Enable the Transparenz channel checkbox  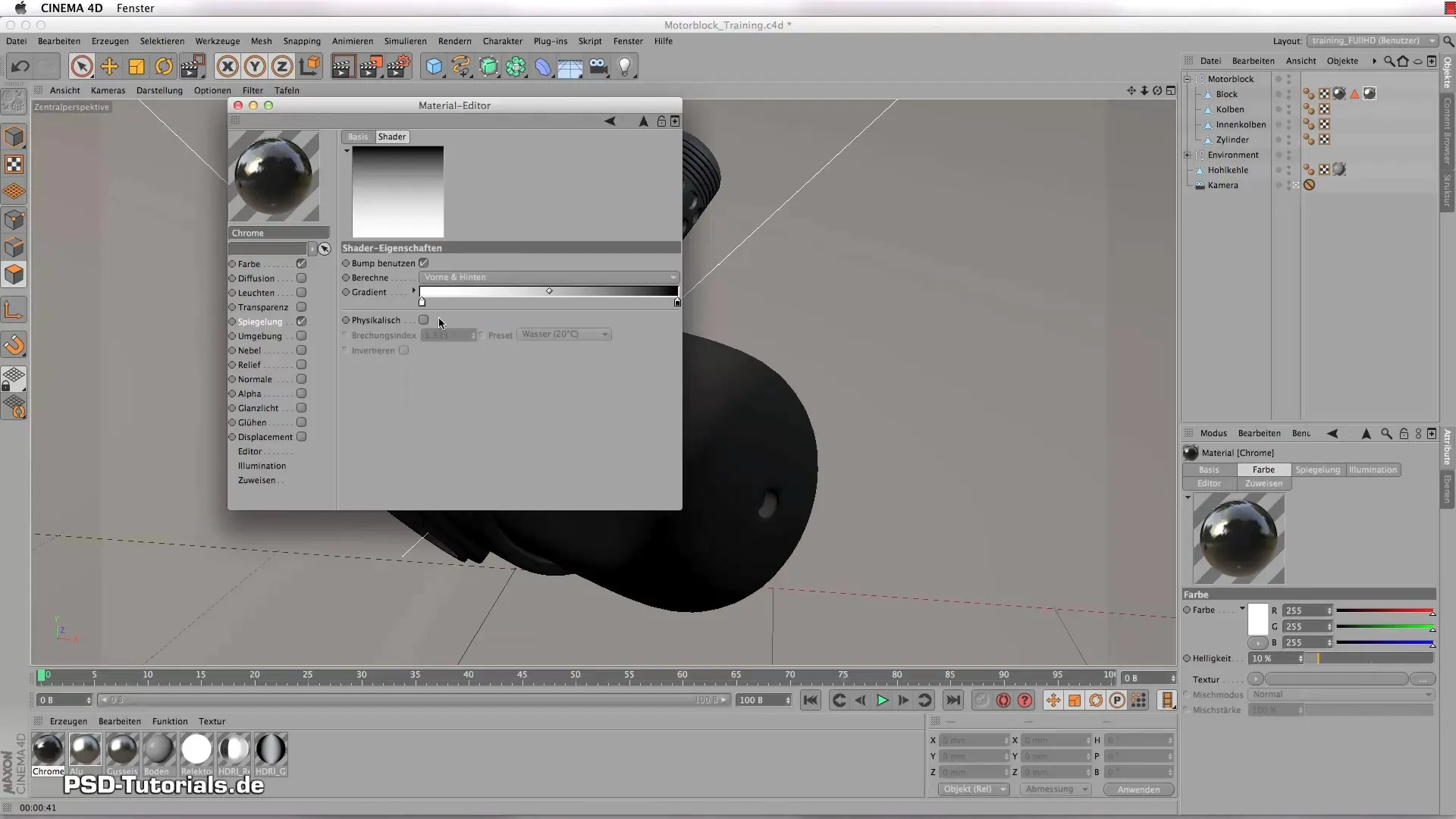[301, 307]
